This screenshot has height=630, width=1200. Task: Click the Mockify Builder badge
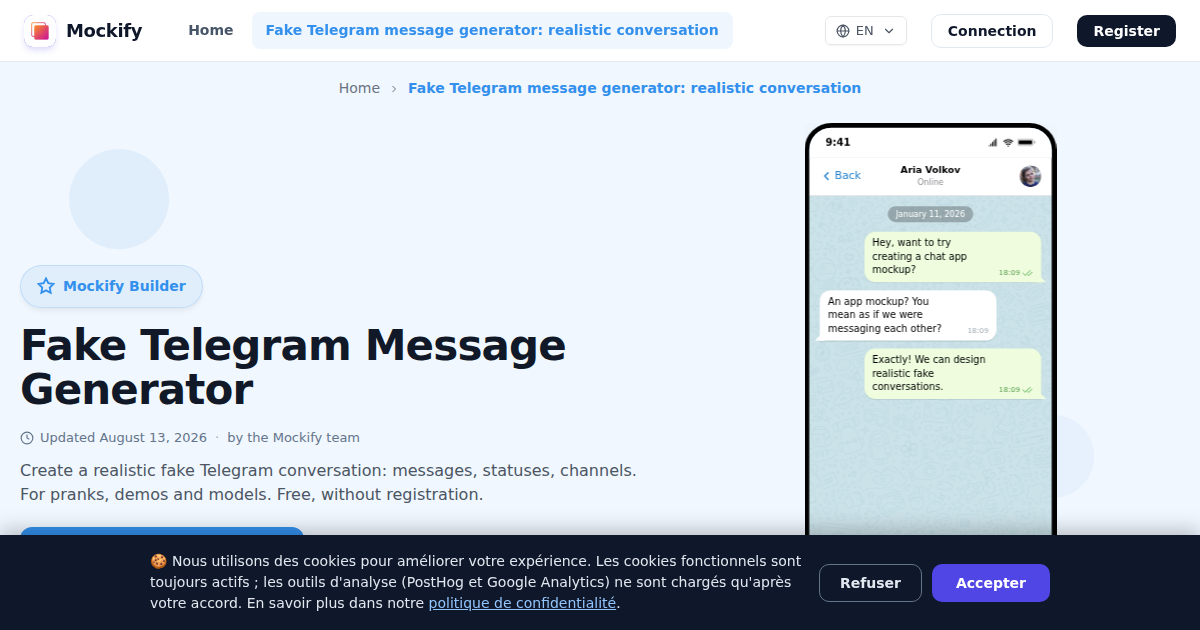click(x=111, y=286)
